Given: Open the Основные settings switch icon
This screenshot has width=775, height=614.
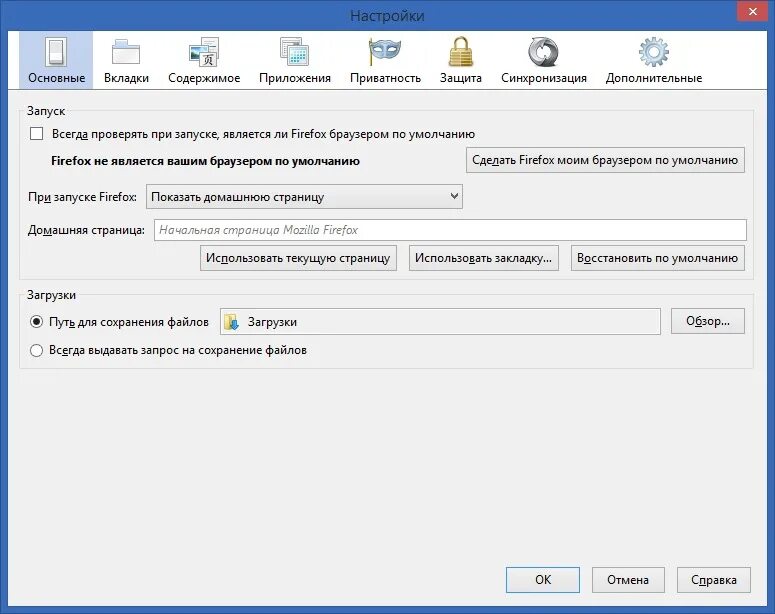Looking at the screenshot, I should point(55,52).
